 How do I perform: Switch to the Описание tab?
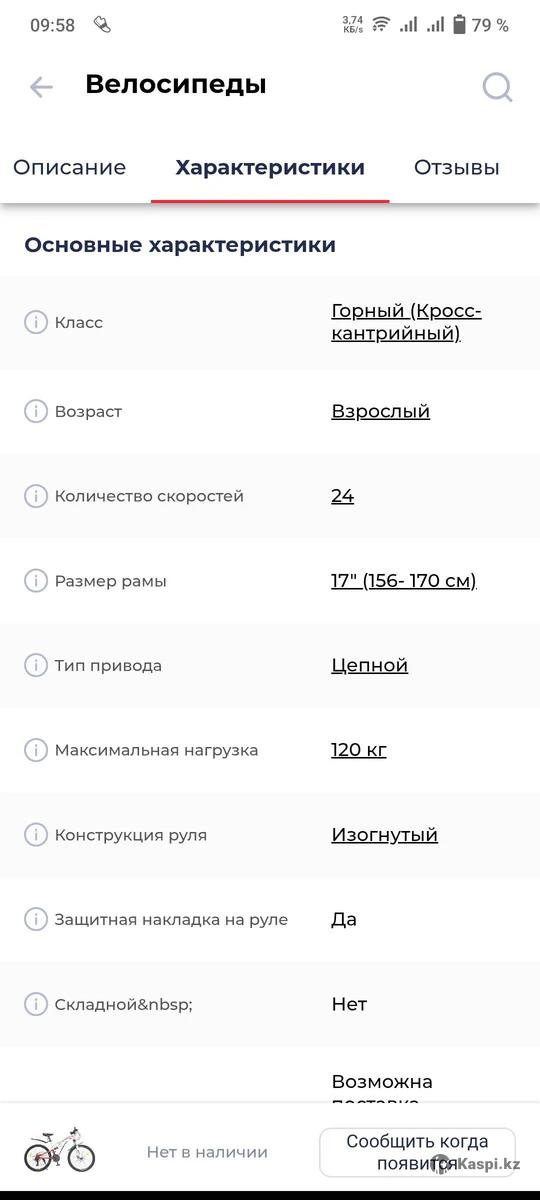pos(69,168)
